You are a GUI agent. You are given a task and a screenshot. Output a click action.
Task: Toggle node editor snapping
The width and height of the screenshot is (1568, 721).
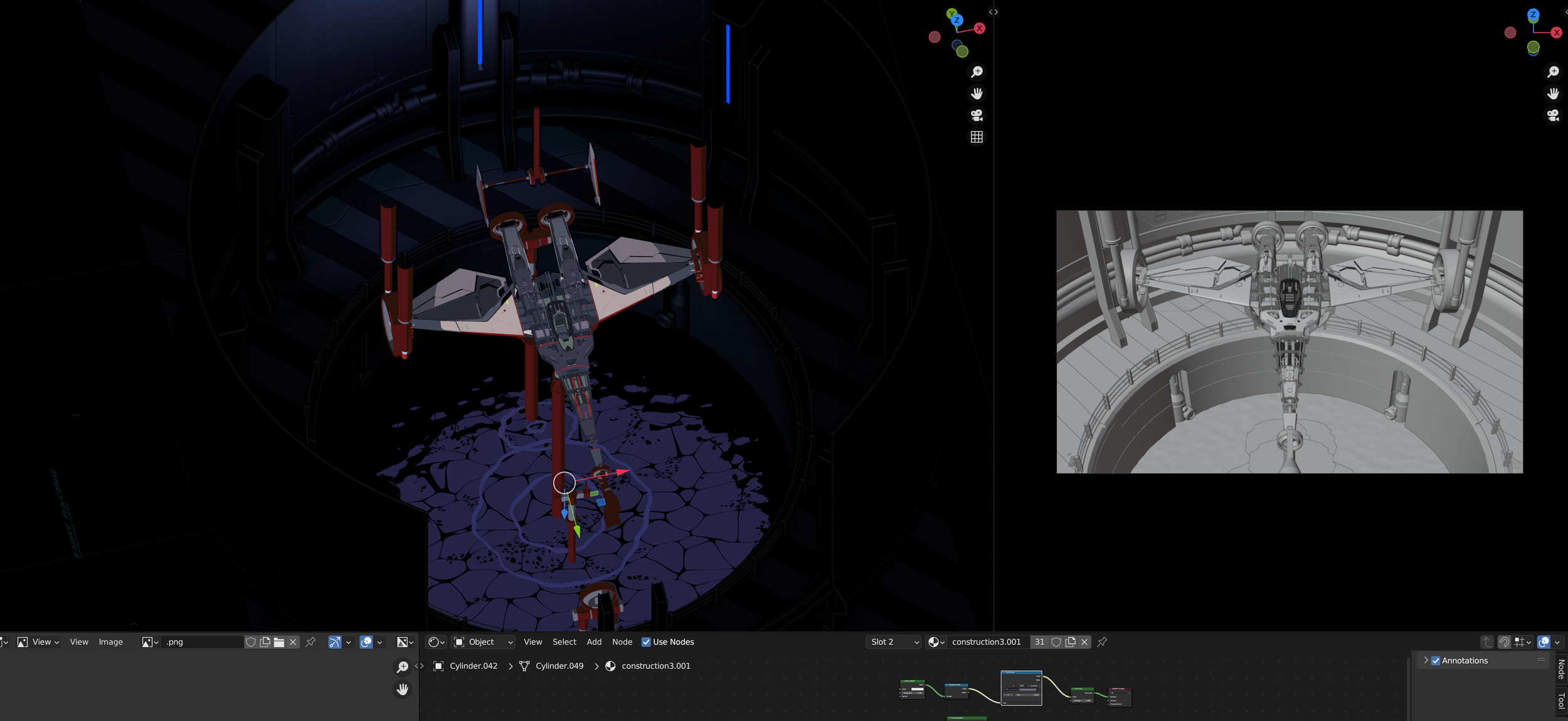1504,642
